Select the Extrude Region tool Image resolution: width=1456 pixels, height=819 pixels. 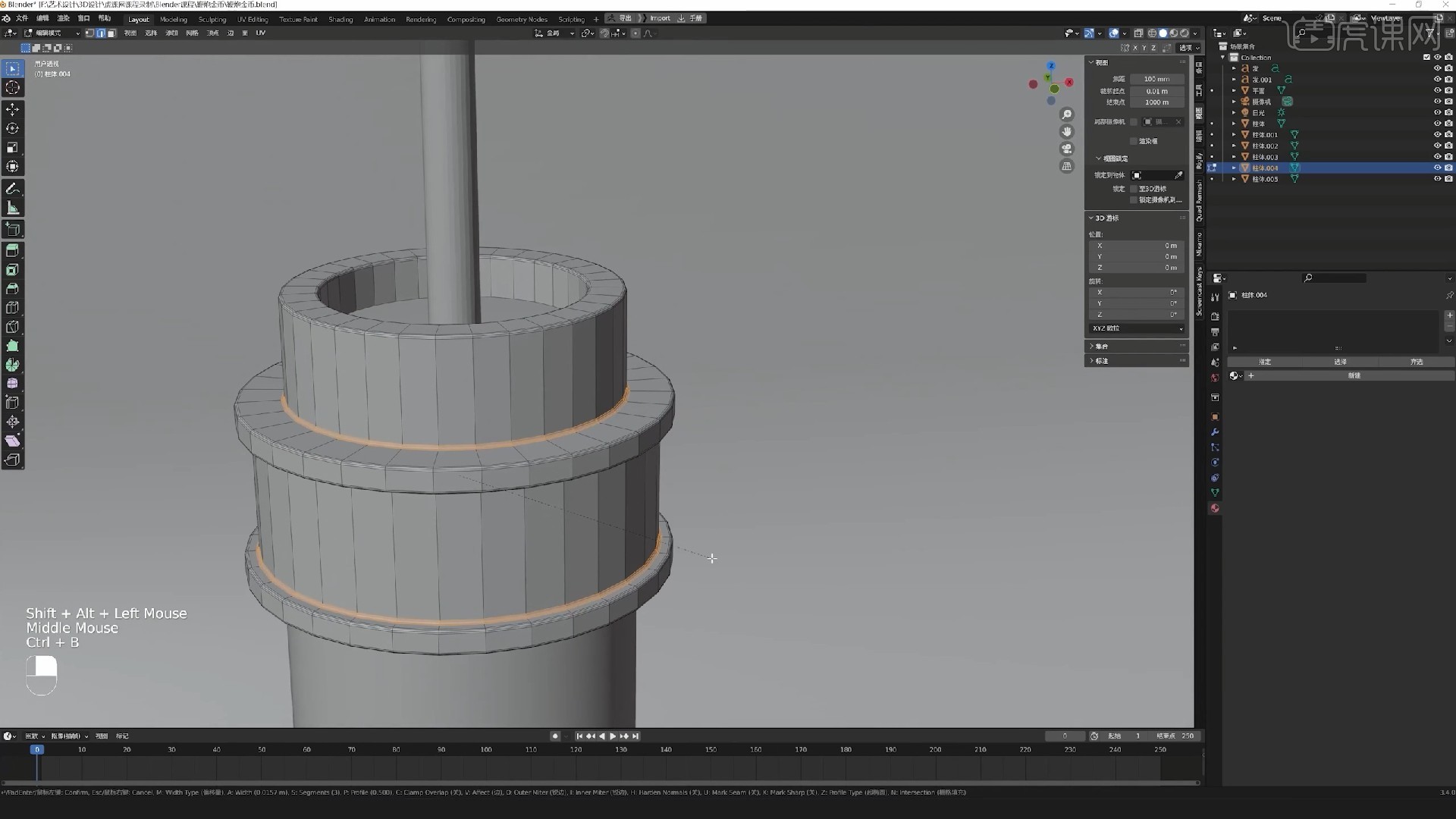click(12, 250)
